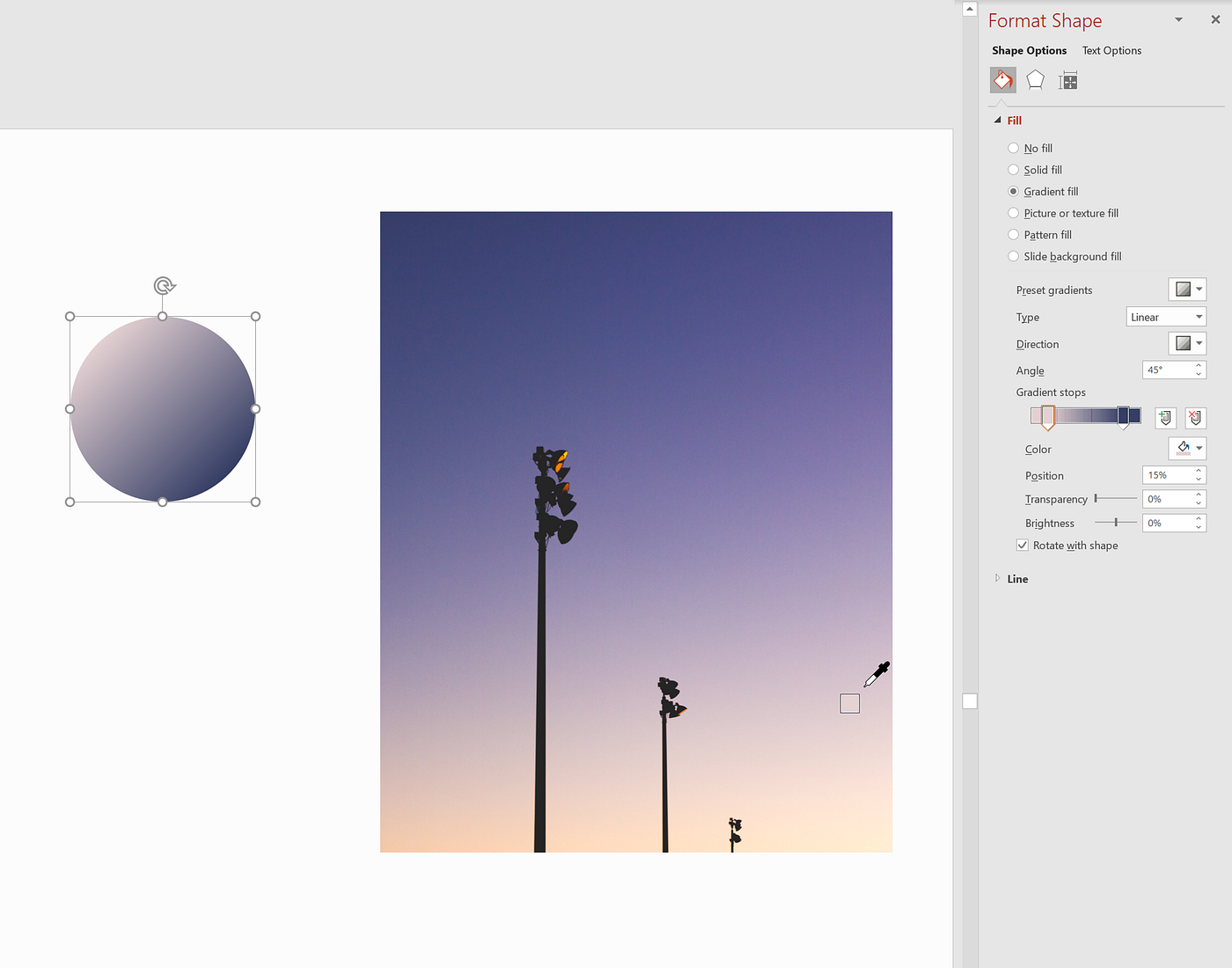Click the vertical scrollbar up arrow

970,9
